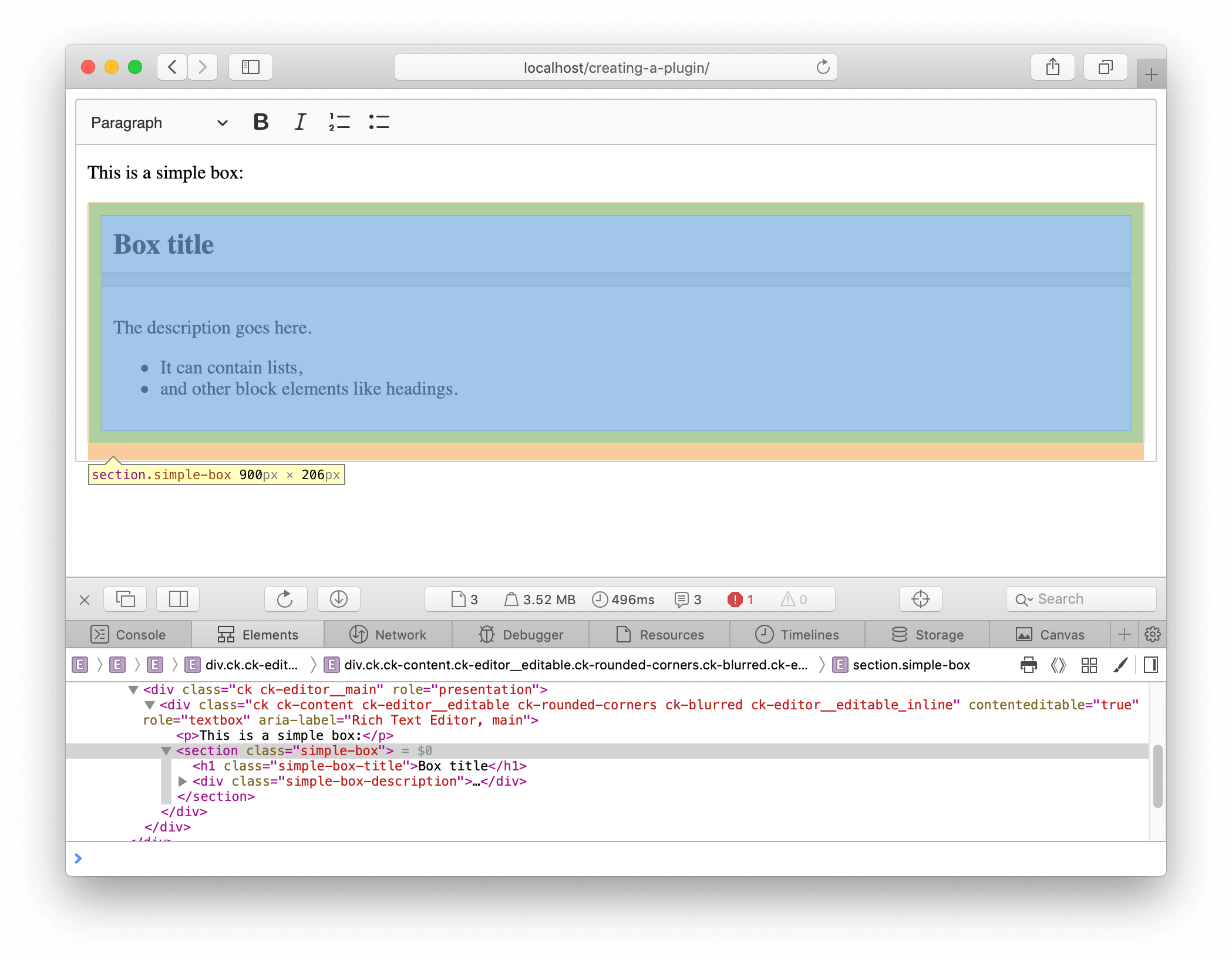This screenshot has height=963, width=1232.
Task: Open the layout grid icon in Elements panel
Action: point(1089,665)
